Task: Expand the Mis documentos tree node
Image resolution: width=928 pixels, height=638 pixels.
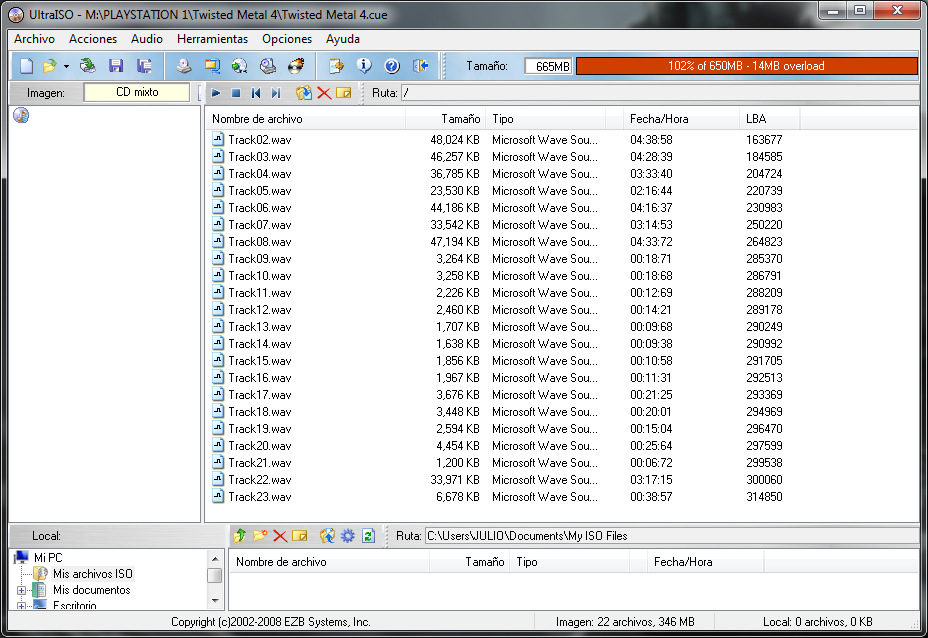Action: [x=21, y=591]
